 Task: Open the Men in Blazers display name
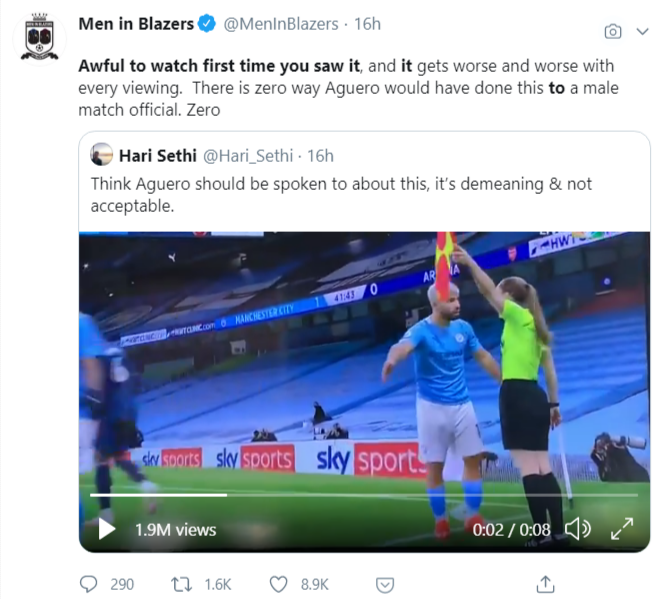[135, 24]
